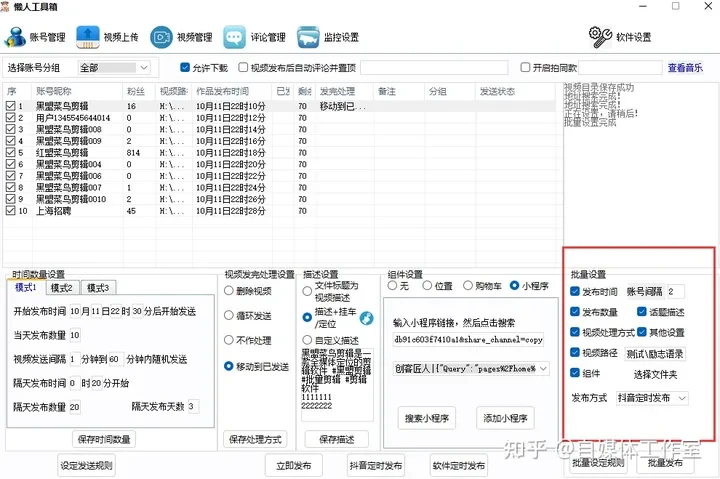Image resolution: width=720 pixels, height=479 pixels.
Task: Select 无 component radio option
Action: (392, 286)
